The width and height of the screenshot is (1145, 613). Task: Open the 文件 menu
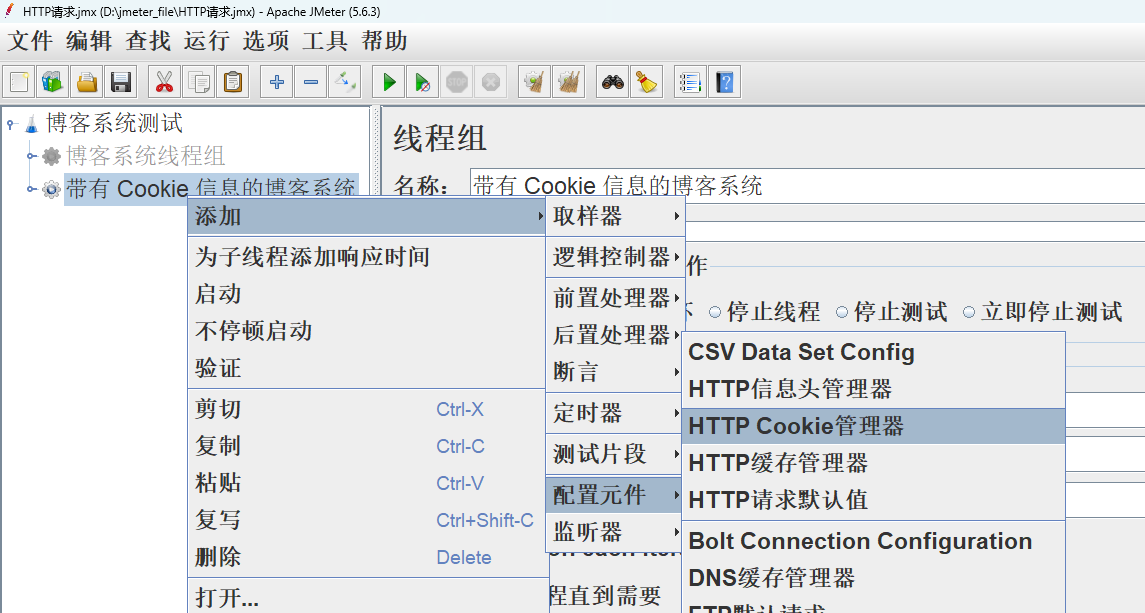coord(30,41)
